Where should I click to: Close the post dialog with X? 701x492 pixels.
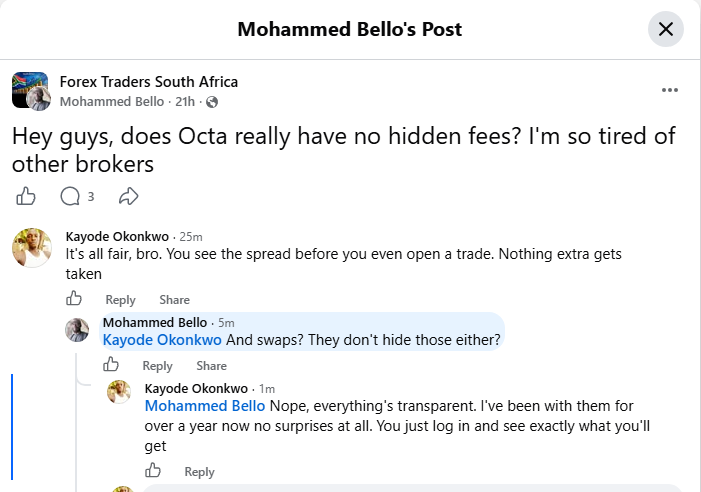pos(666,29)
